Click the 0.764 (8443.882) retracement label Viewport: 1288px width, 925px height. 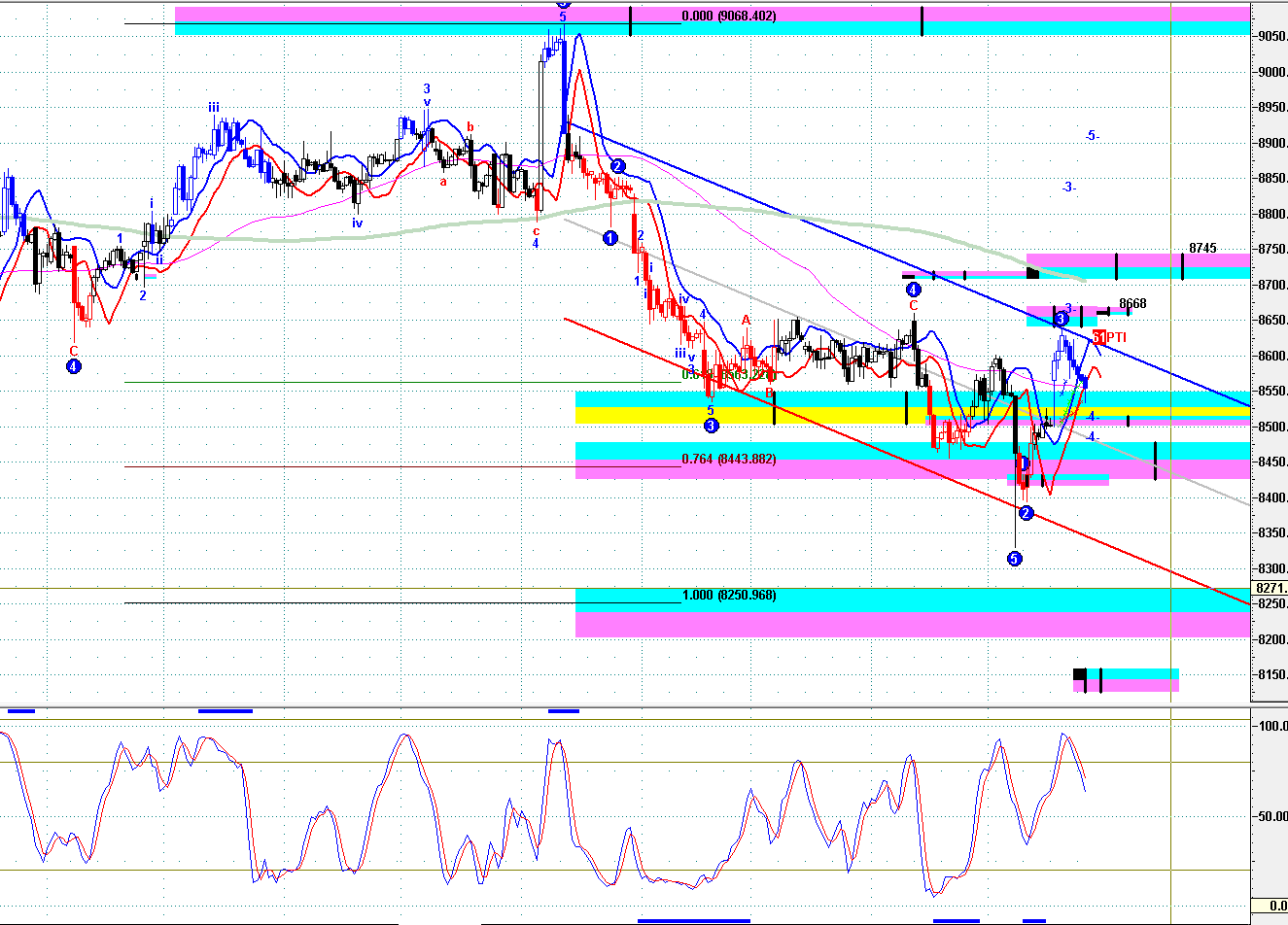tap(729, 459)
